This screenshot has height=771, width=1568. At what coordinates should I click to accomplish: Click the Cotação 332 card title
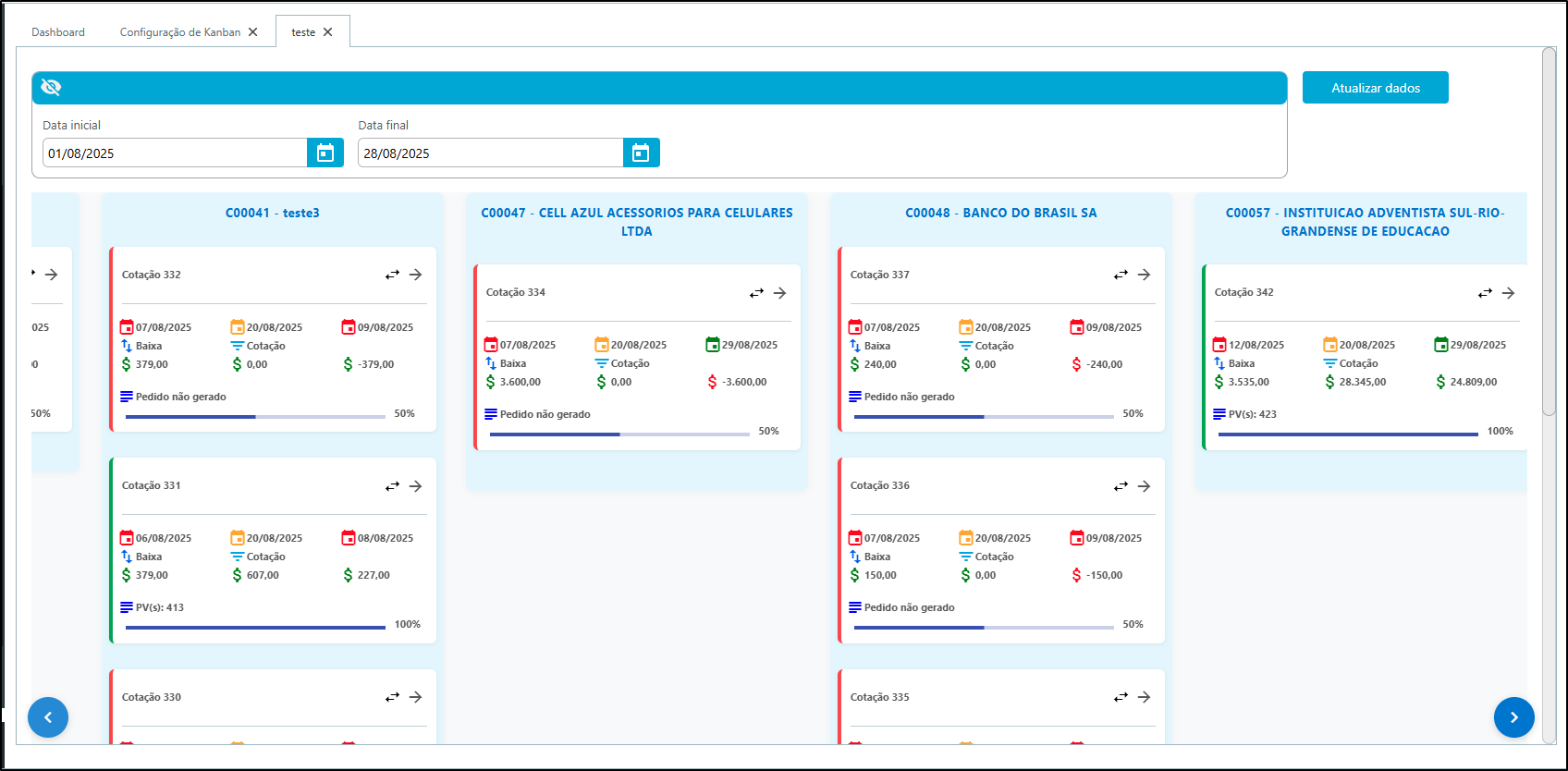coord(152,275)
